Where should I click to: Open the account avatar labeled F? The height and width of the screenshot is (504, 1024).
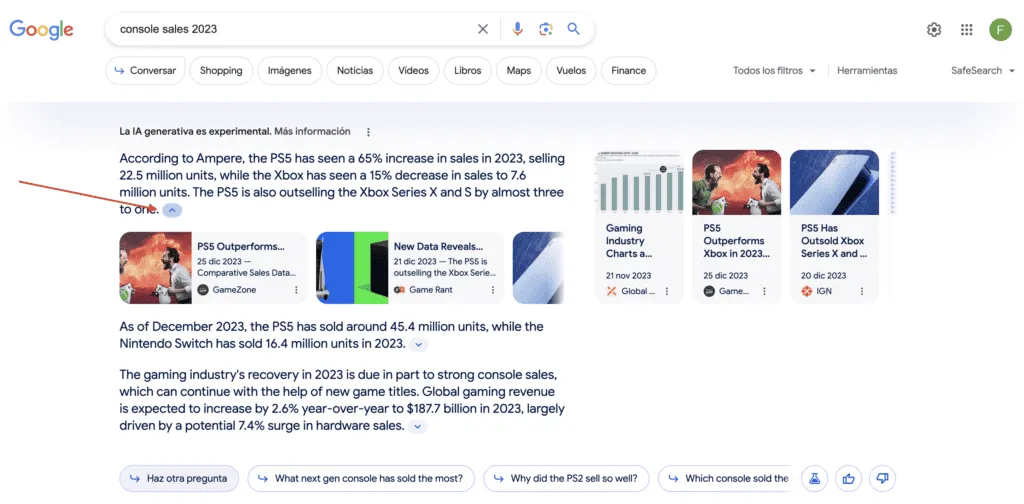tap(1000, 29)
